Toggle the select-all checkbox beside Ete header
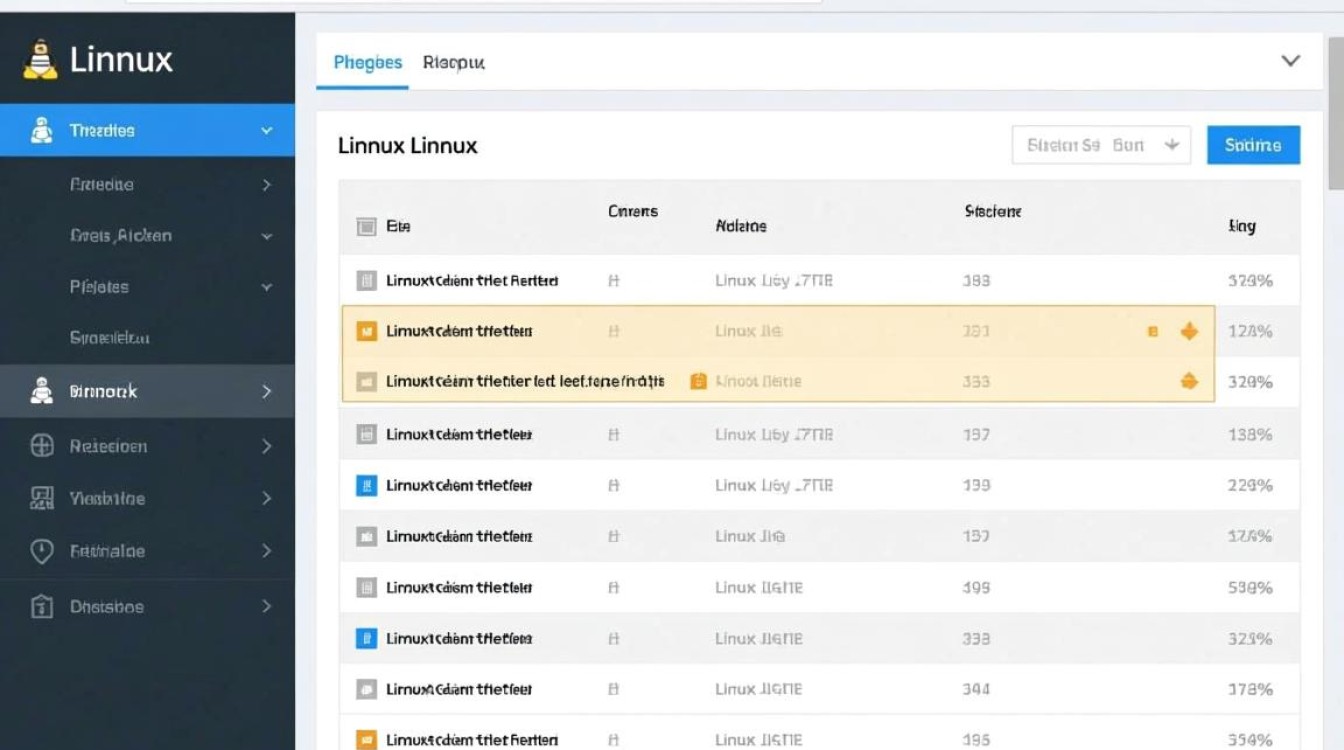Viewport: 1344px width, 750px height. 366,227
